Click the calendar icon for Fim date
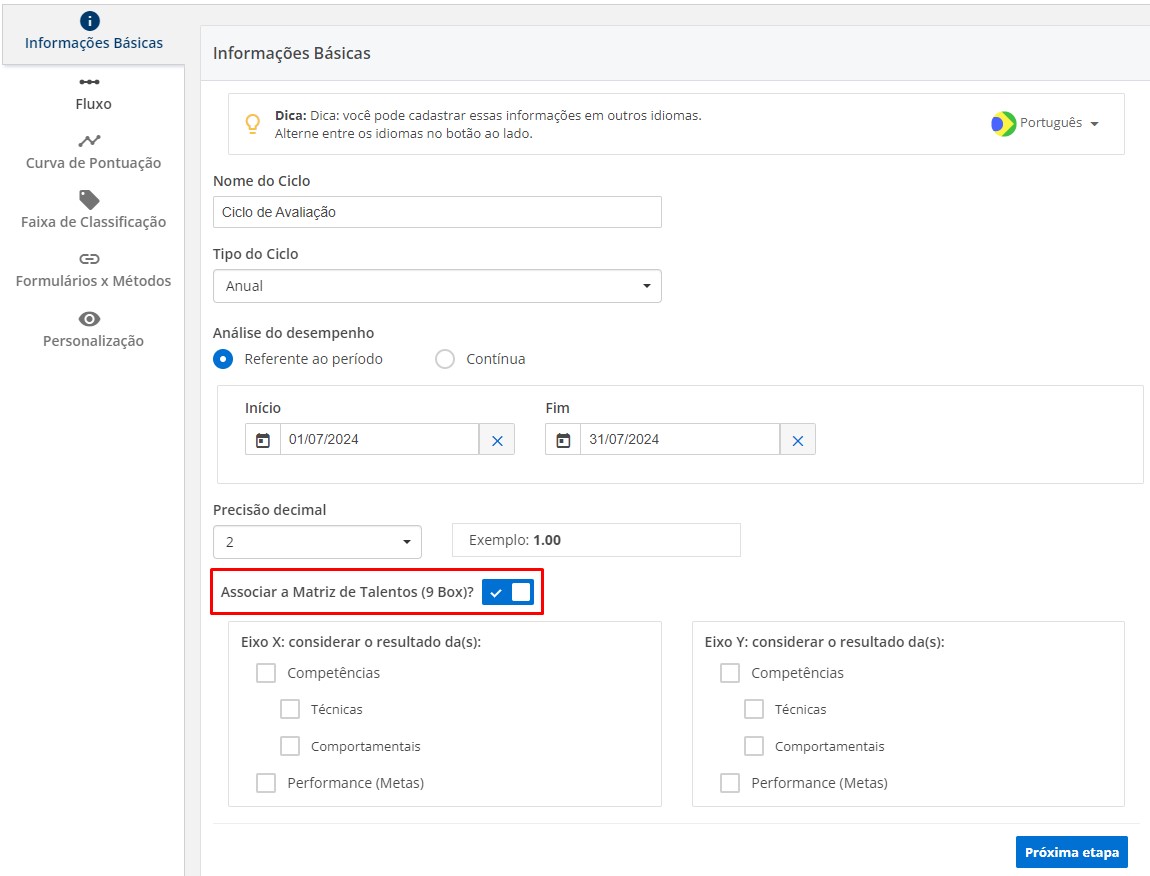Image resolution: width=1150 pixels, height=876 pixels. (x=563, y=440)
